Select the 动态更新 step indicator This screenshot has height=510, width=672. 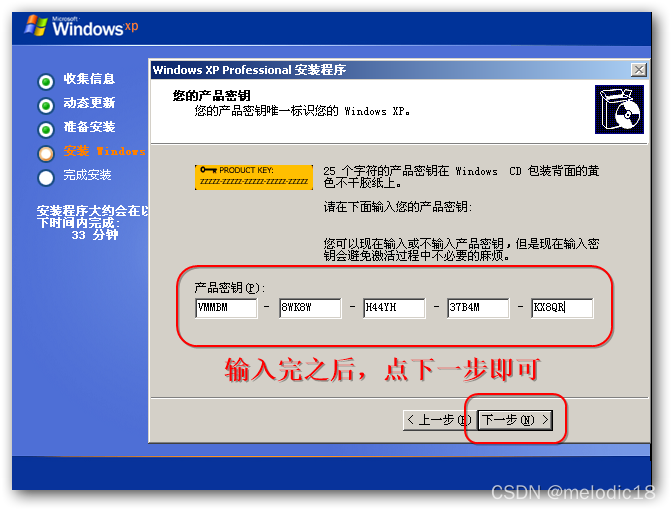point(46,105)
